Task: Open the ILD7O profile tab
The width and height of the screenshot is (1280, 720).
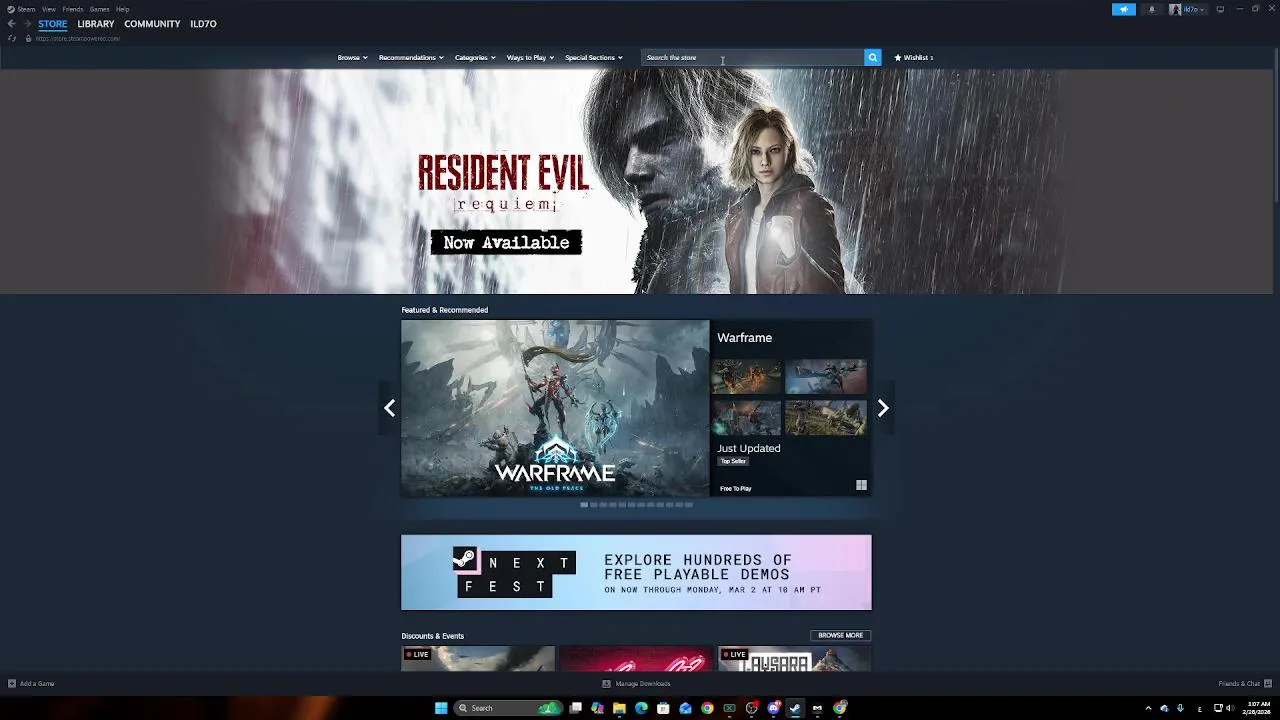Action: (x=203, y=23)
